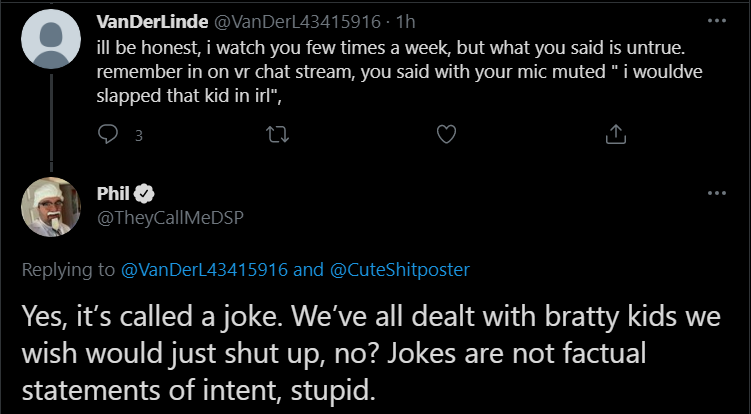
Task: Click the verified badge next to Phil
Action: pyautogui.click(x=144, y=194)
